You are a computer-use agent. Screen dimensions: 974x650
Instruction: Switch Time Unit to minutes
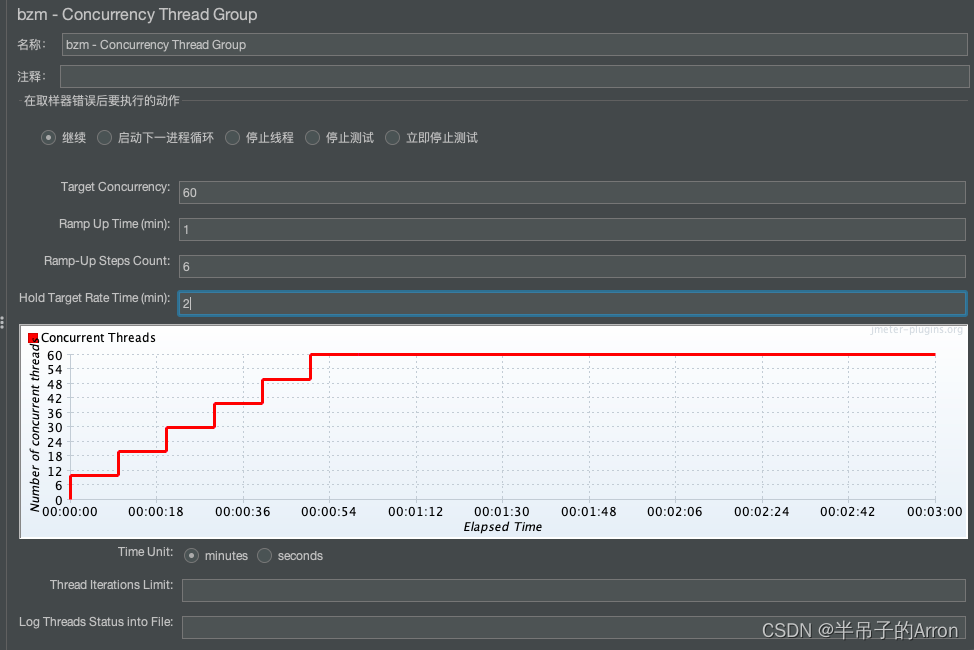coord(191,555)
